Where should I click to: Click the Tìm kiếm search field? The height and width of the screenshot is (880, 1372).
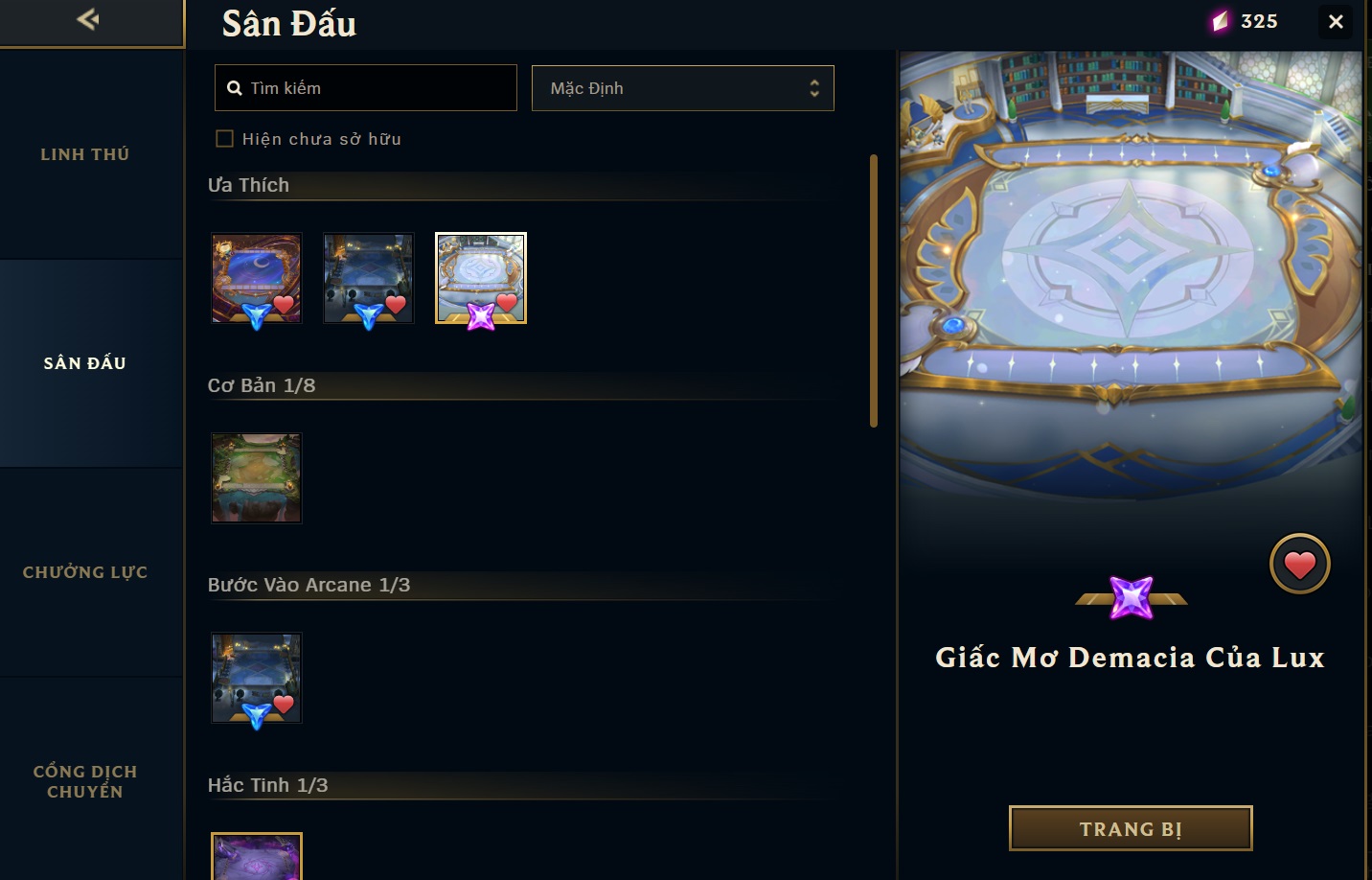[366, 88]
